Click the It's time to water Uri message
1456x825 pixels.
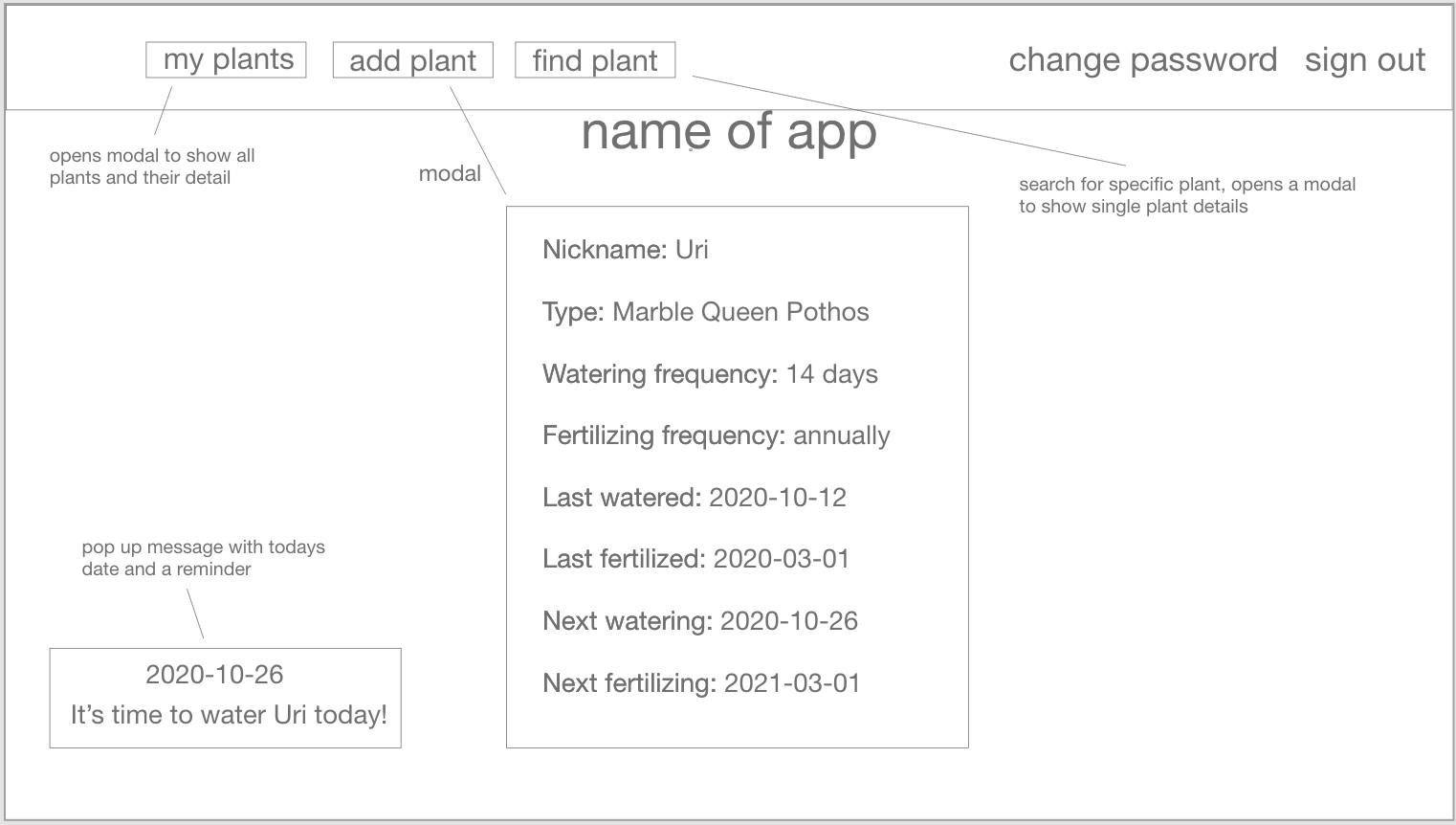click(x=229, y=715)
